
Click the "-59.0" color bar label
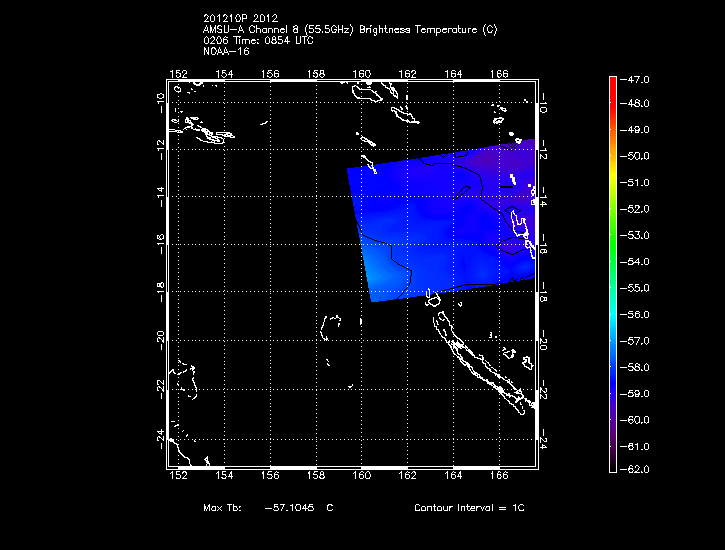tap(634, 394)
